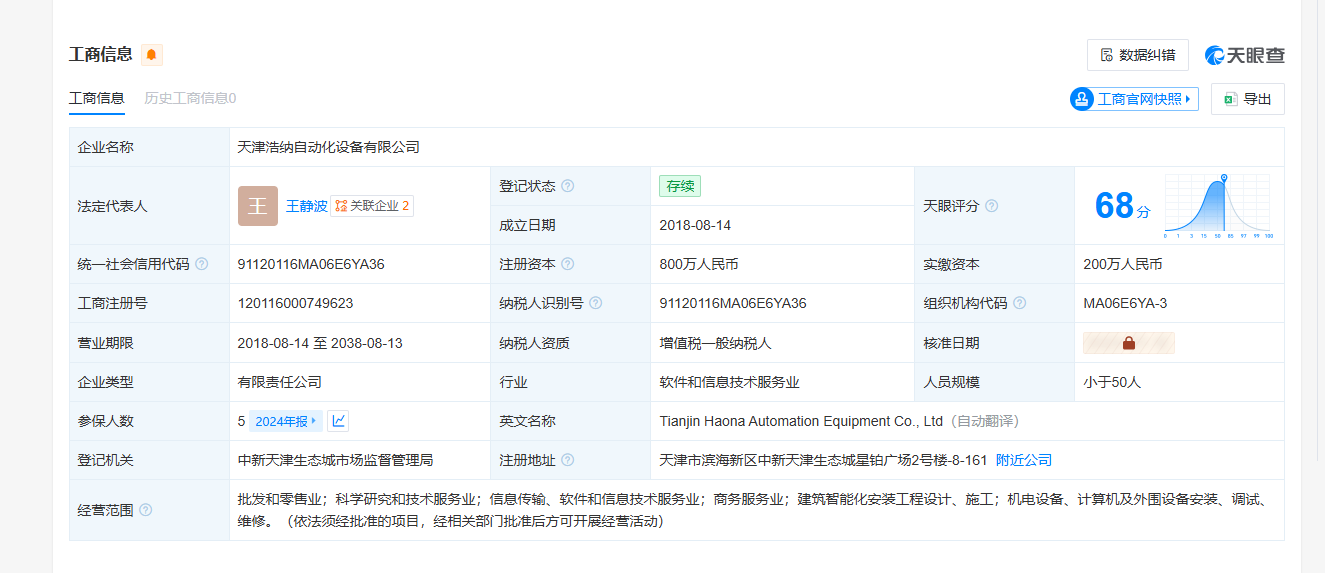Select registration authority 中新天津生态城市场监督管理局
Screen dimensions: 1325x573
tap(335, 460)
